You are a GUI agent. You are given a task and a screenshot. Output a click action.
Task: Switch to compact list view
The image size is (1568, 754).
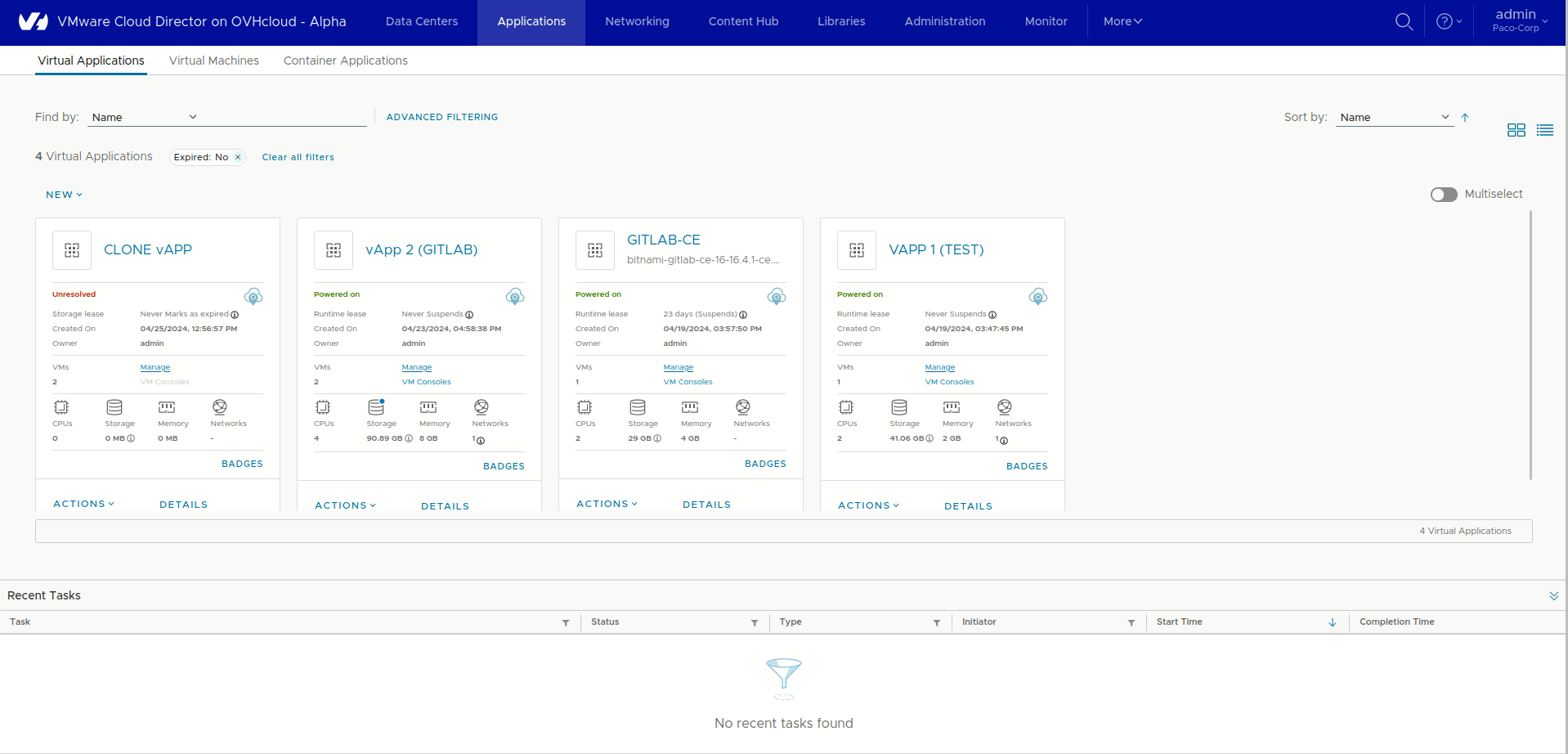(1545, 129)
